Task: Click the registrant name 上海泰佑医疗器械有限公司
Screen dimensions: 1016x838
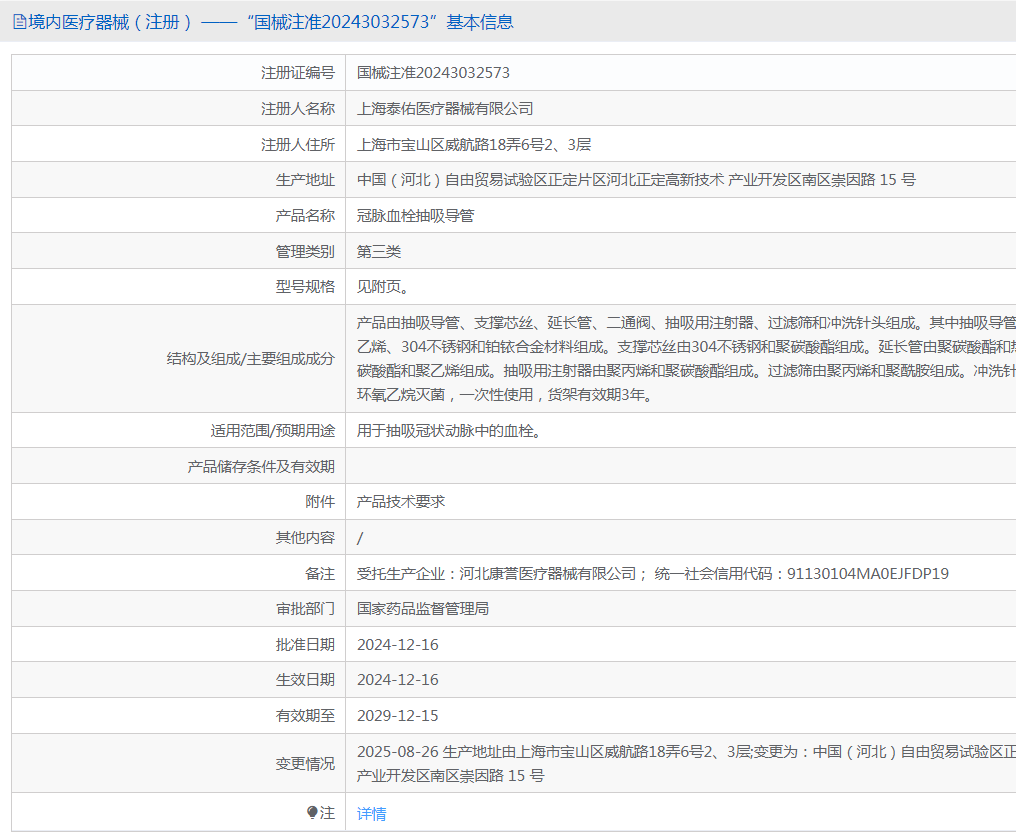Action: tap(445, 109)
